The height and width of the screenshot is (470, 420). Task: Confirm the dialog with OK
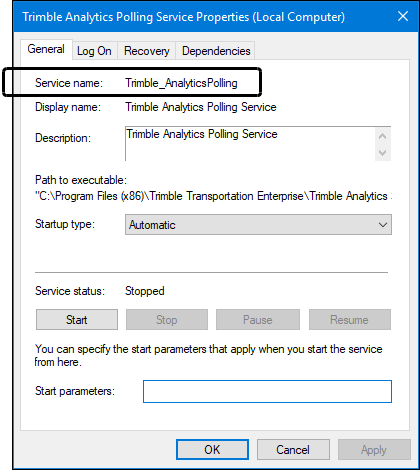tap(212, 450)
